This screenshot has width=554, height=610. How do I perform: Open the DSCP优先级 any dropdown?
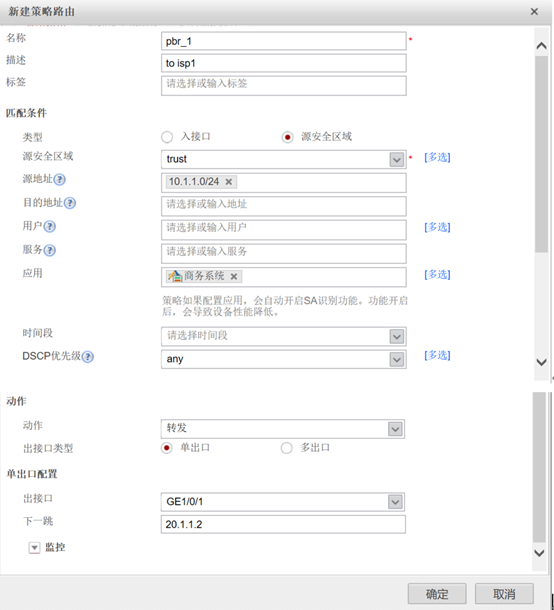click(397, 359)
